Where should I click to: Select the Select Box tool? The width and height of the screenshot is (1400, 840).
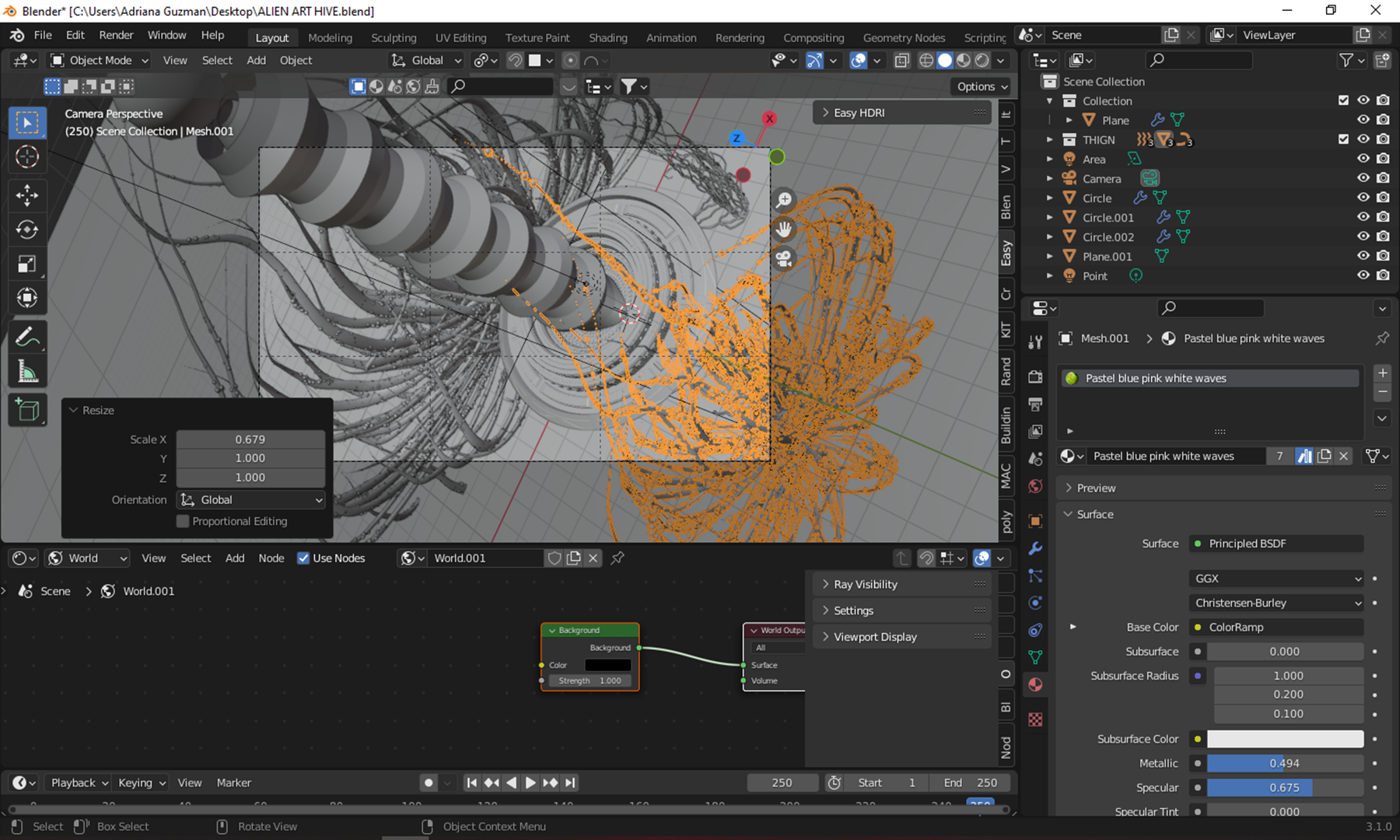coord(27,123)
